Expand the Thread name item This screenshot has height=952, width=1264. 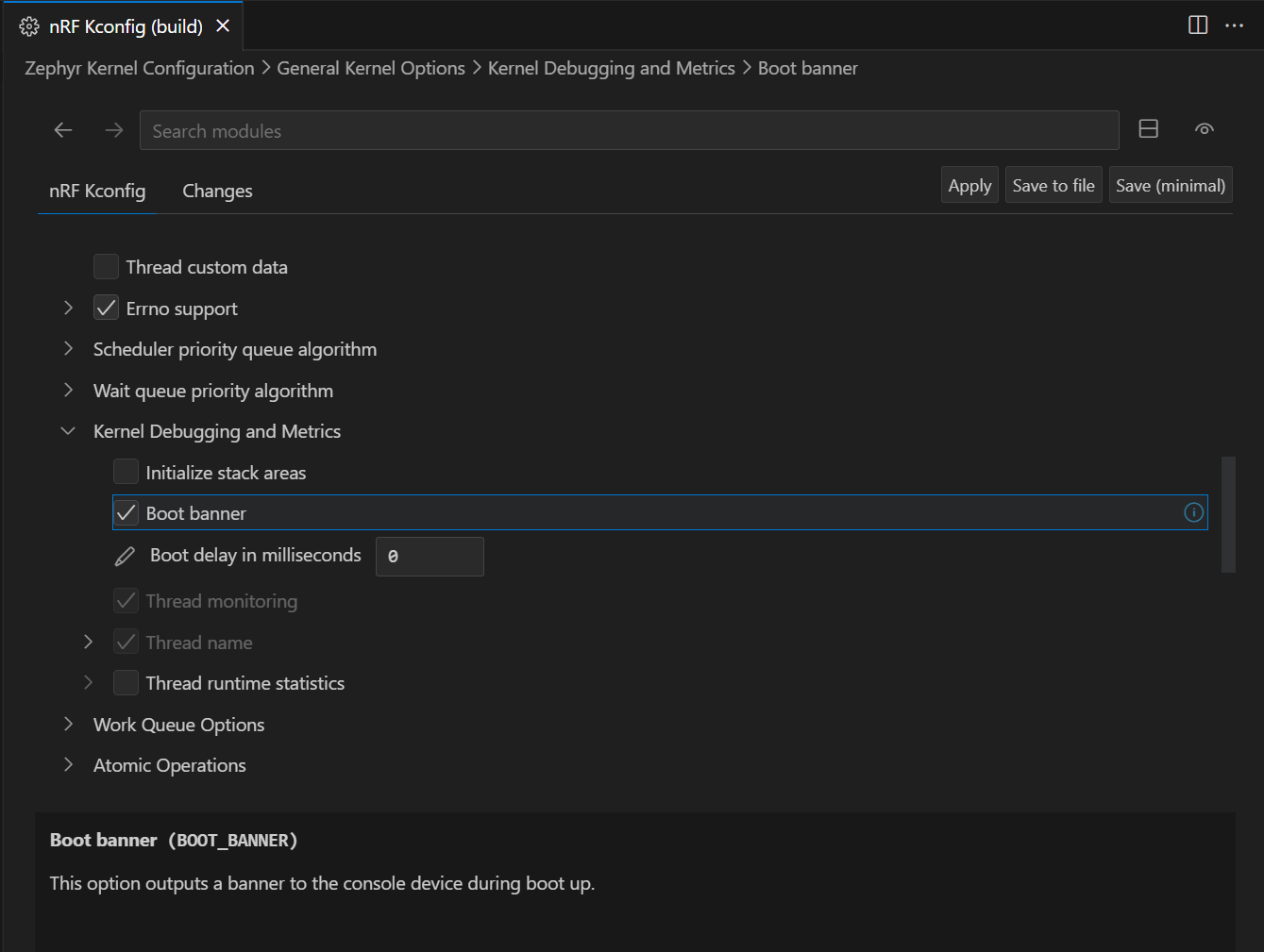88,642
